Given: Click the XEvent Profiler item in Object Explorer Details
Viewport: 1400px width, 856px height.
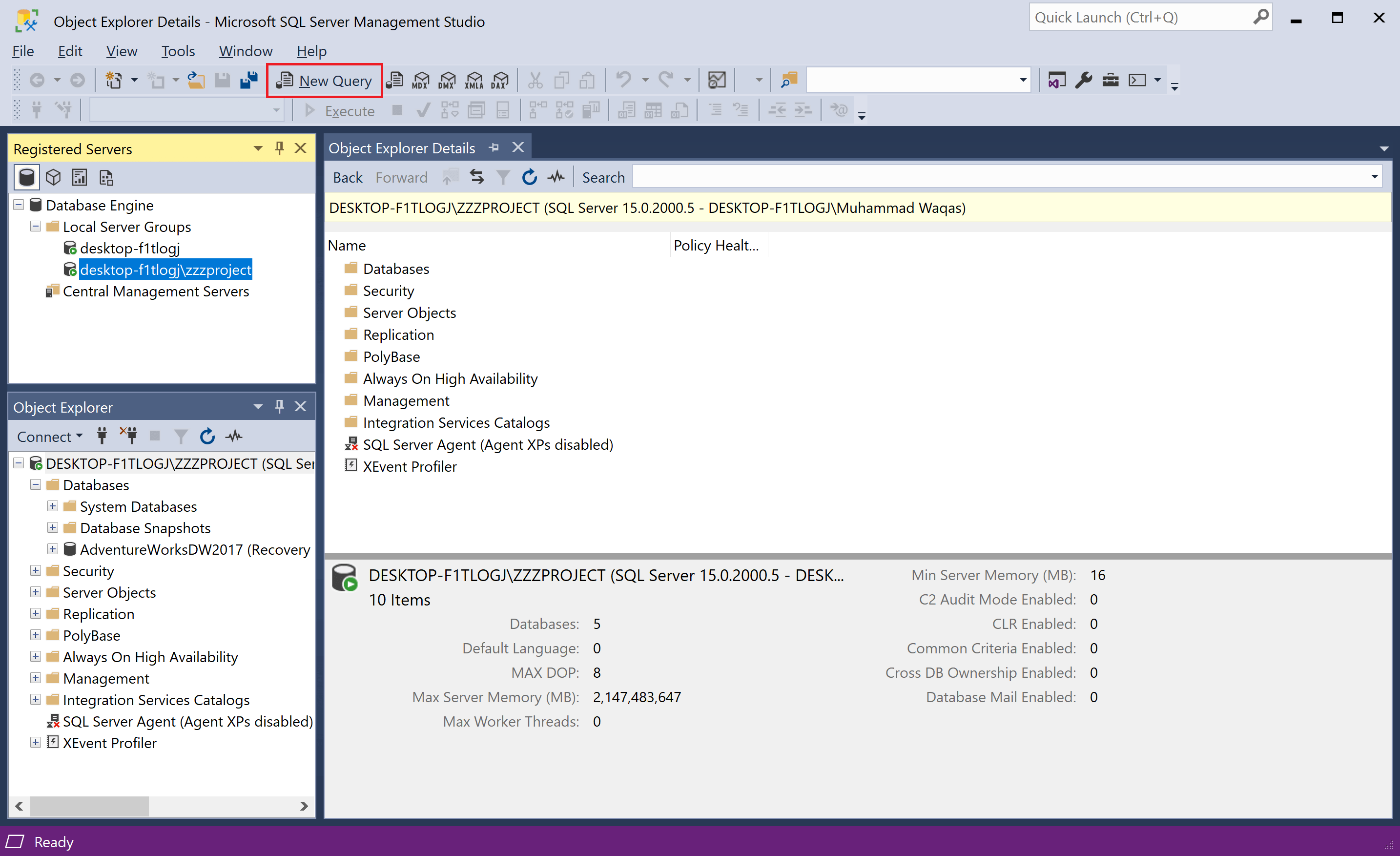Looking at the screenshot, I should click(410, 466).
